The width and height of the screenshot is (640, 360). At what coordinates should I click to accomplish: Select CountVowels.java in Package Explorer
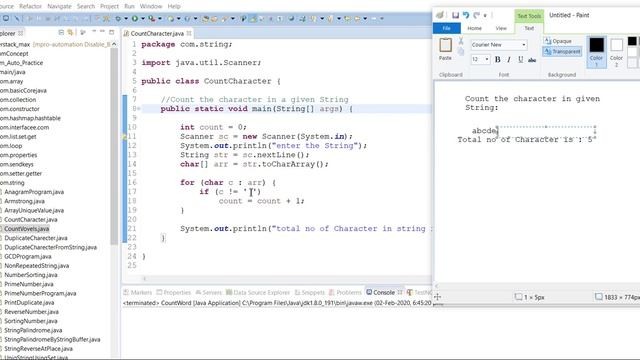(27, 229)
